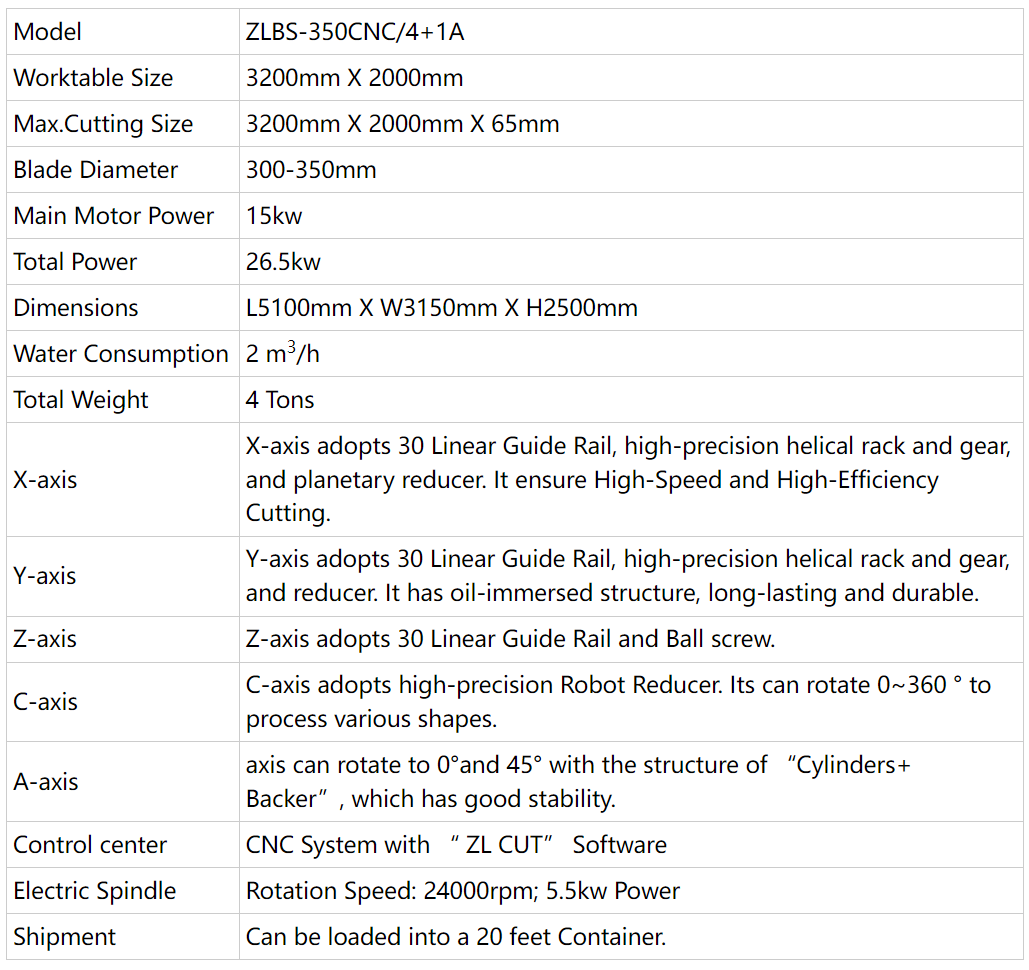1029x970 pixels.
Task: Click the C-axis Robot Reducer description
Action: tap(618, 702)
